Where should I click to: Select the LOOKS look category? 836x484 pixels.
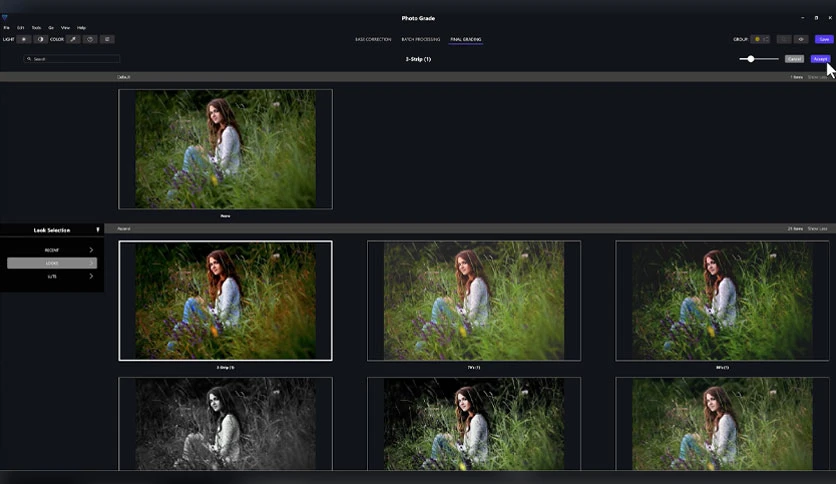point(52,263)
